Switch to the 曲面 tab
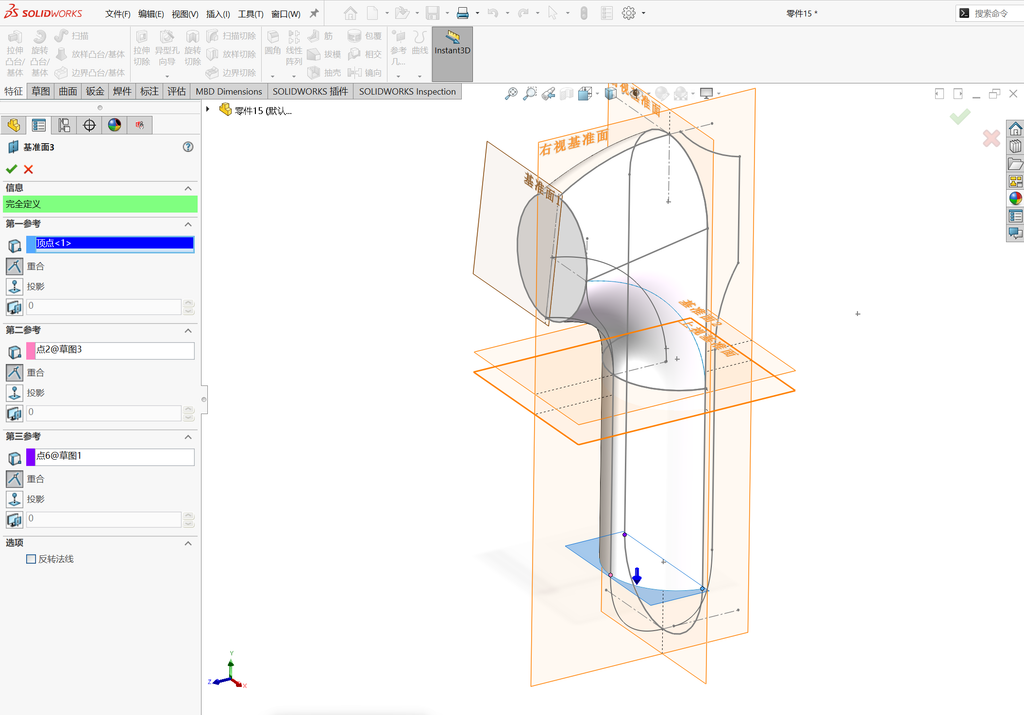1024x715 pixels. click(68, 91)
